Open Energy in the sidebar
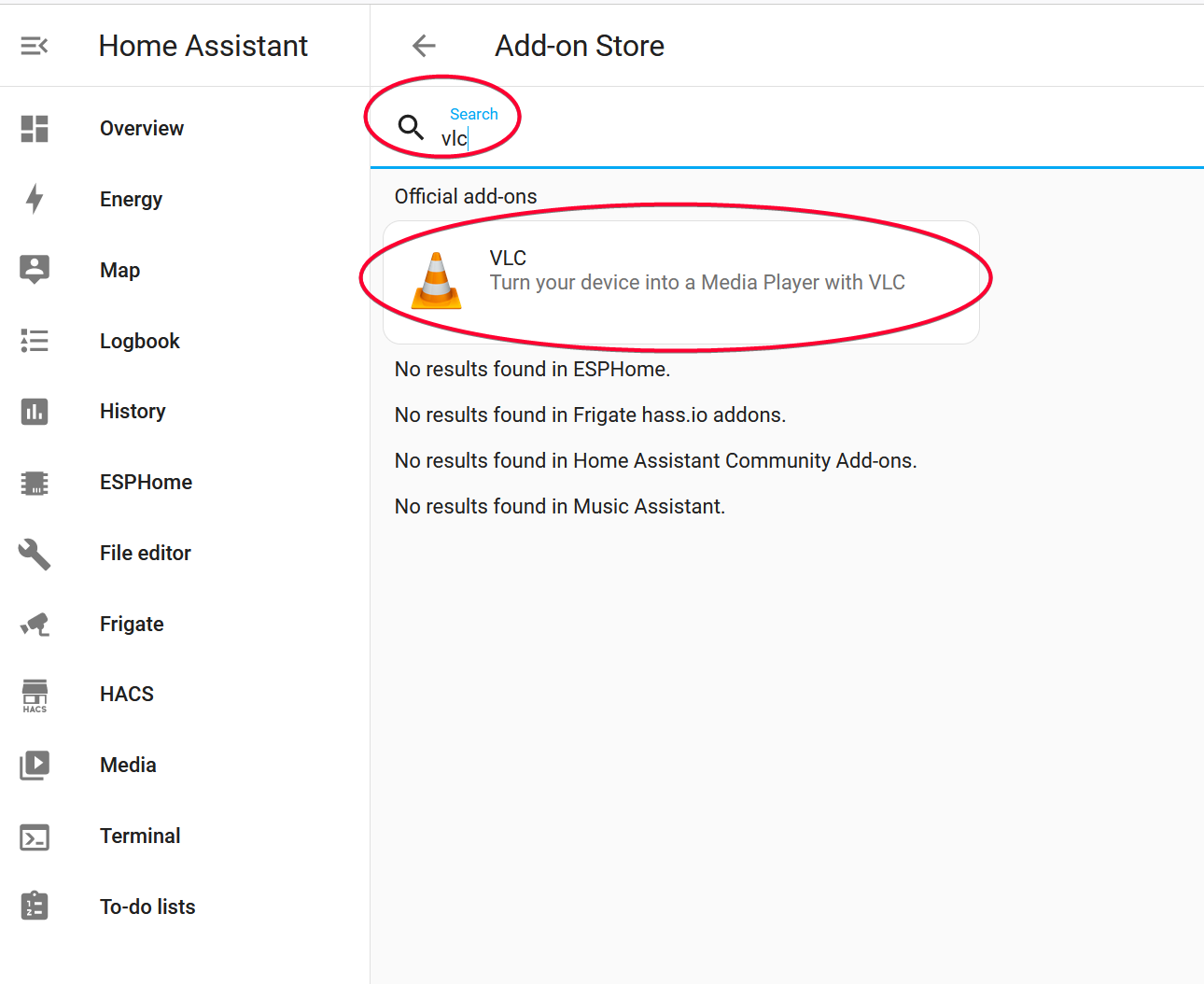This screenshot has height=984, width=1204. 185,199
